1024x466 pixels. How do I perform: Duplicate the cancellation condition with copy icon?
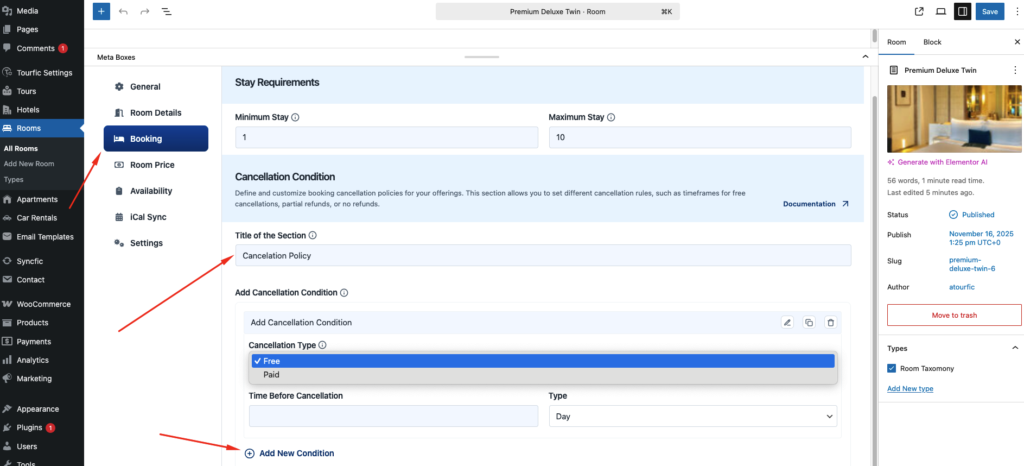pyautogui.click(x=809, y=322)
